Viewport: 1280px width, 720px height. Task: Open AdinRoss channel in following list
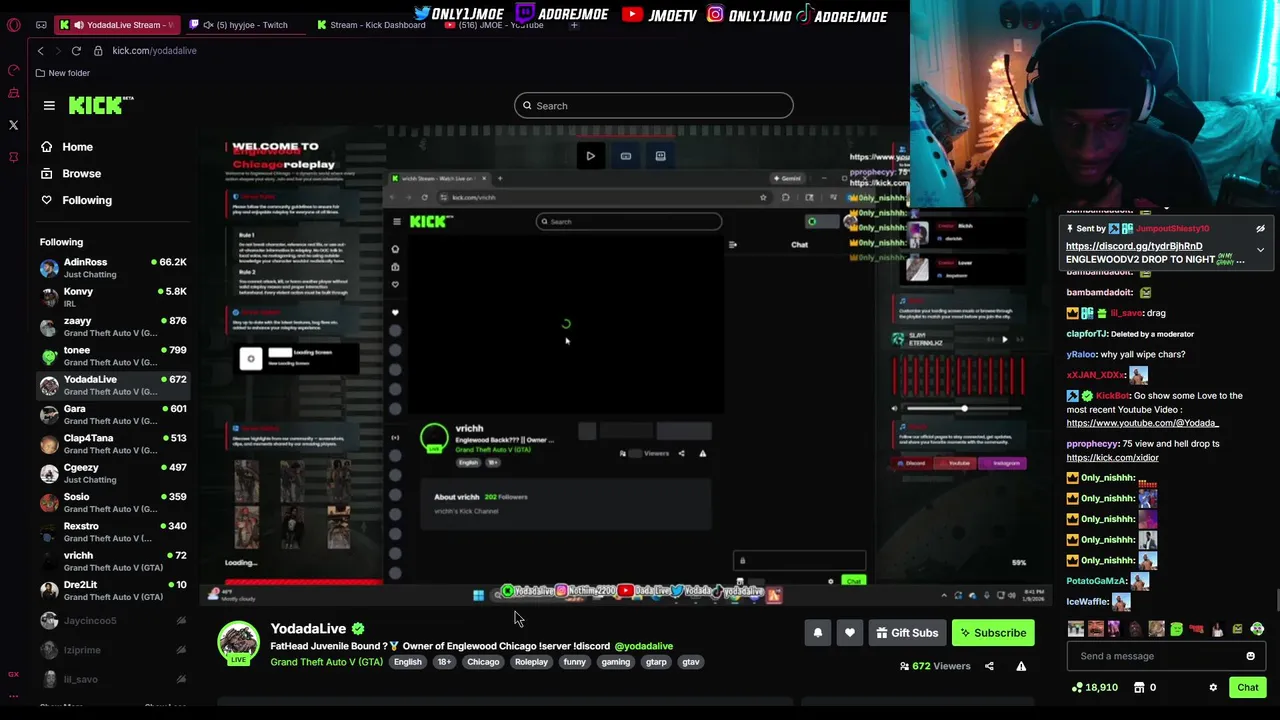pyautogui.click(x=113, y=268)
